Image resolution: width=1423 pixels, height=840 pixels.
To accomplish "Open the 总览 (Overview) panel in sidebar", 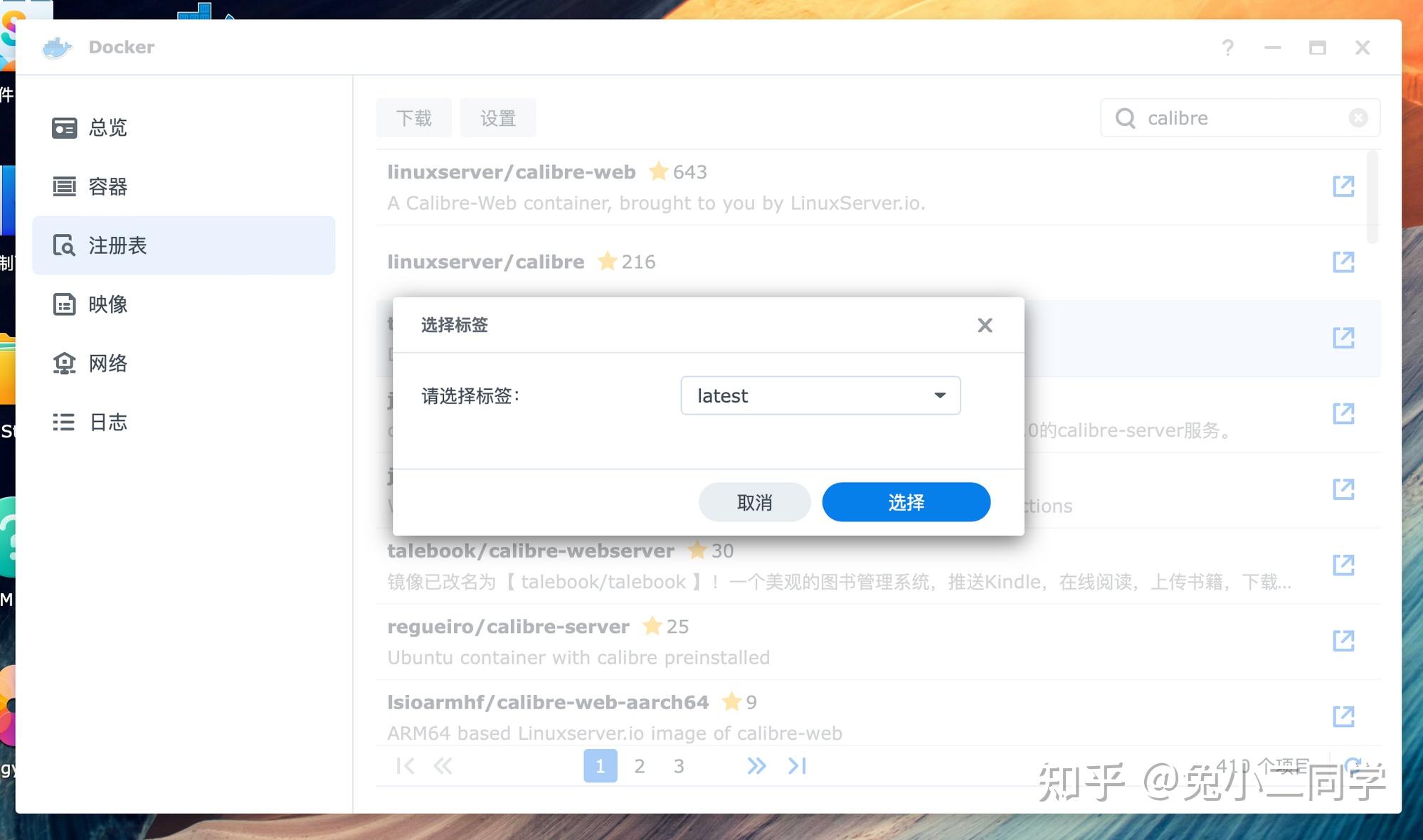I will pyautogui.click(x=107, y=128).
